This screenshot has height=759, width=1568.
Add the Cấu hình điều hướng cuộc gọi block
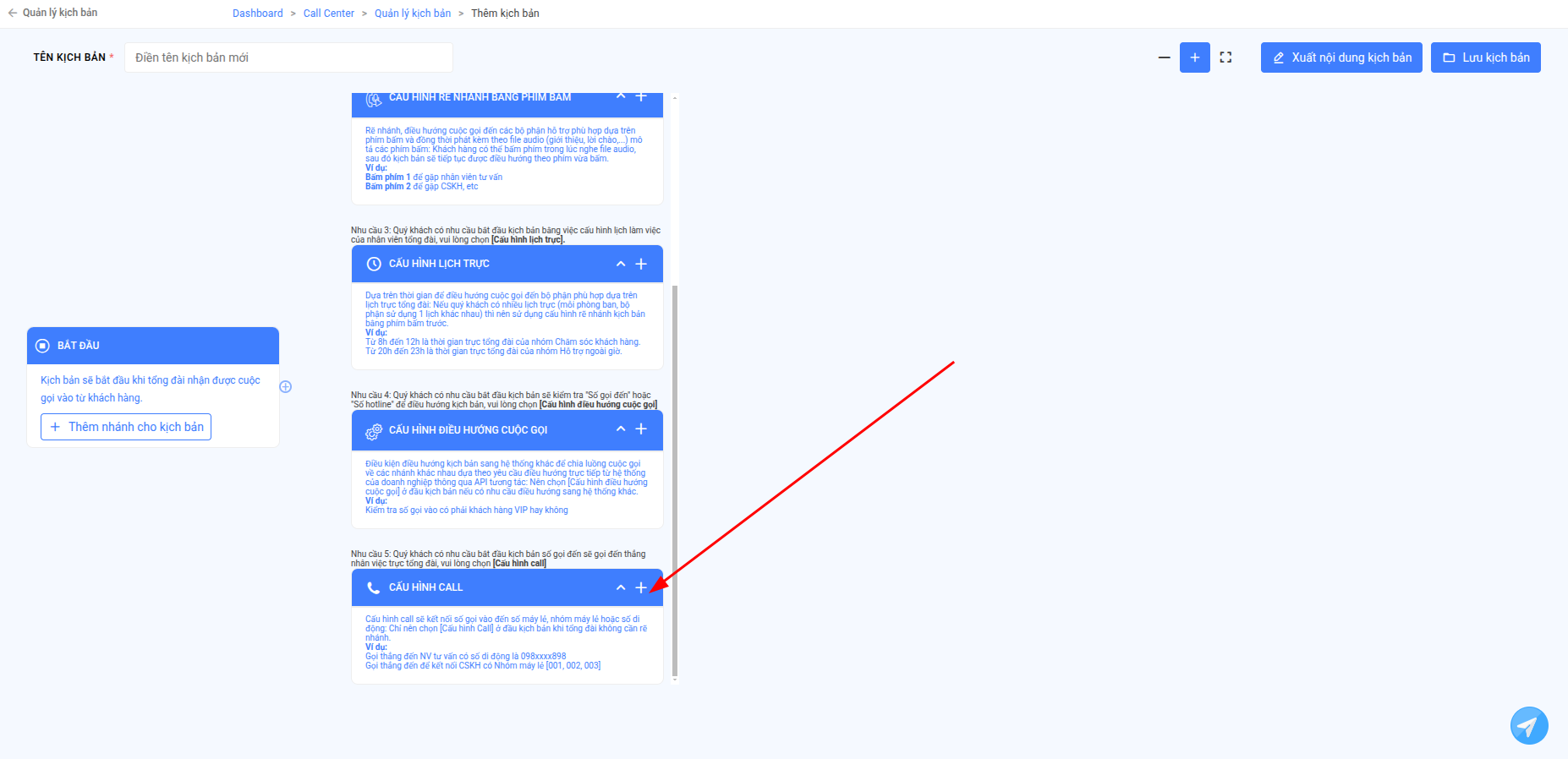point(641,429)
